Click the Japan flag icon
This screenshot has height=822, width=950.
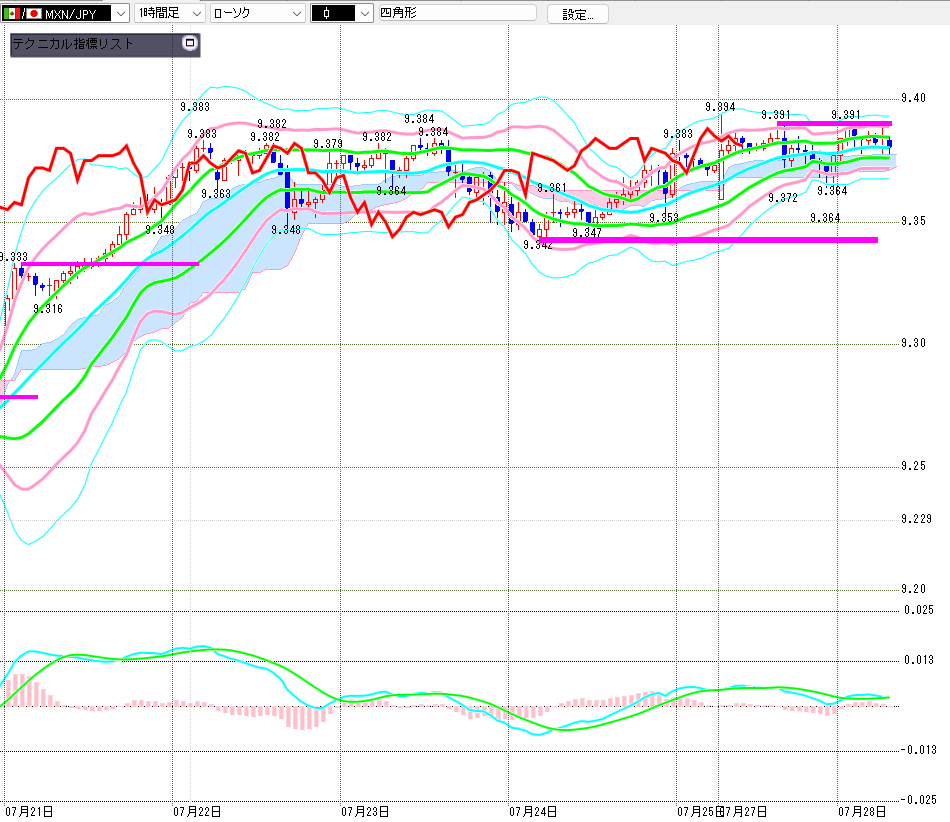(34, 13)
